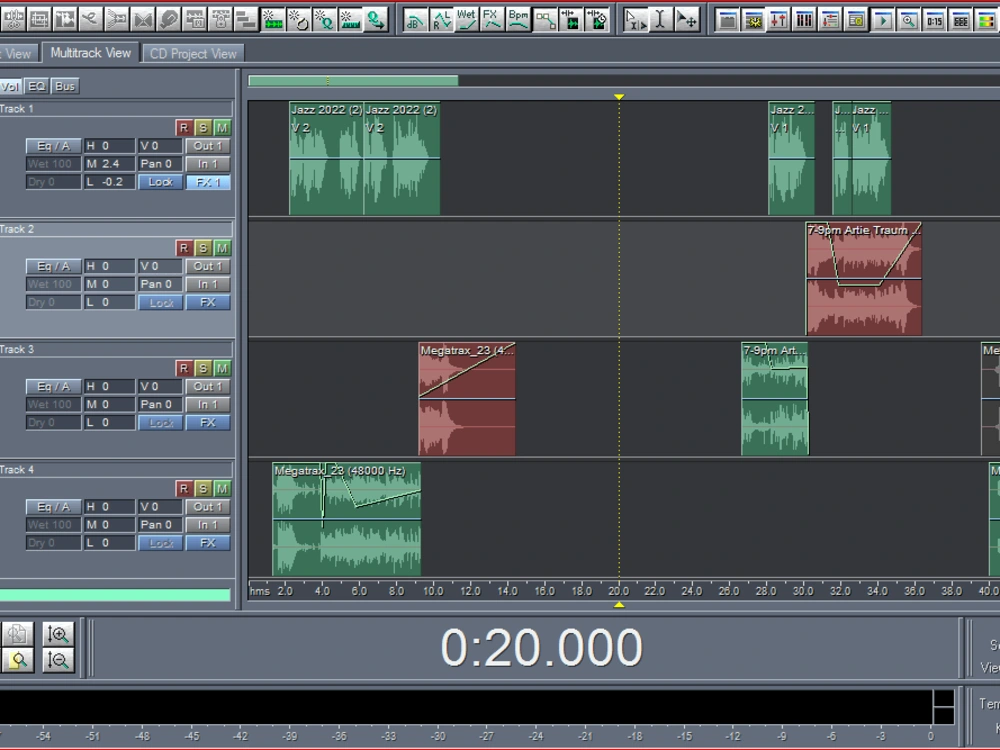Toggle snap to ruler icon

coord(349,19)
